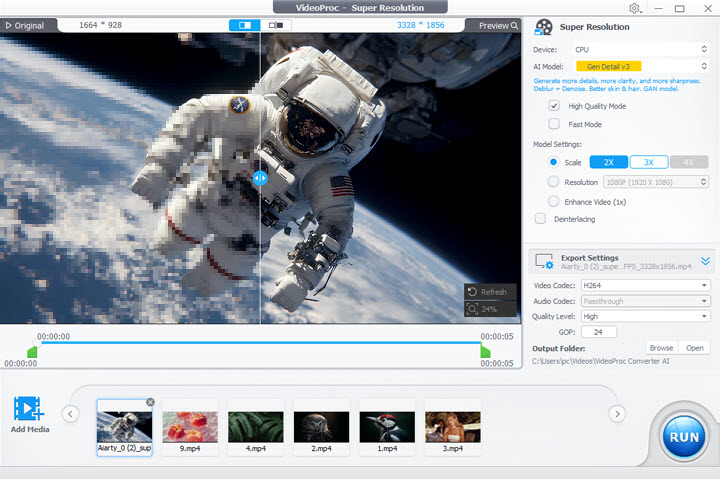Viewport: 720px width, 479px height.
Task: Open the Quality Level dropdown High
Action: point(646,316)
